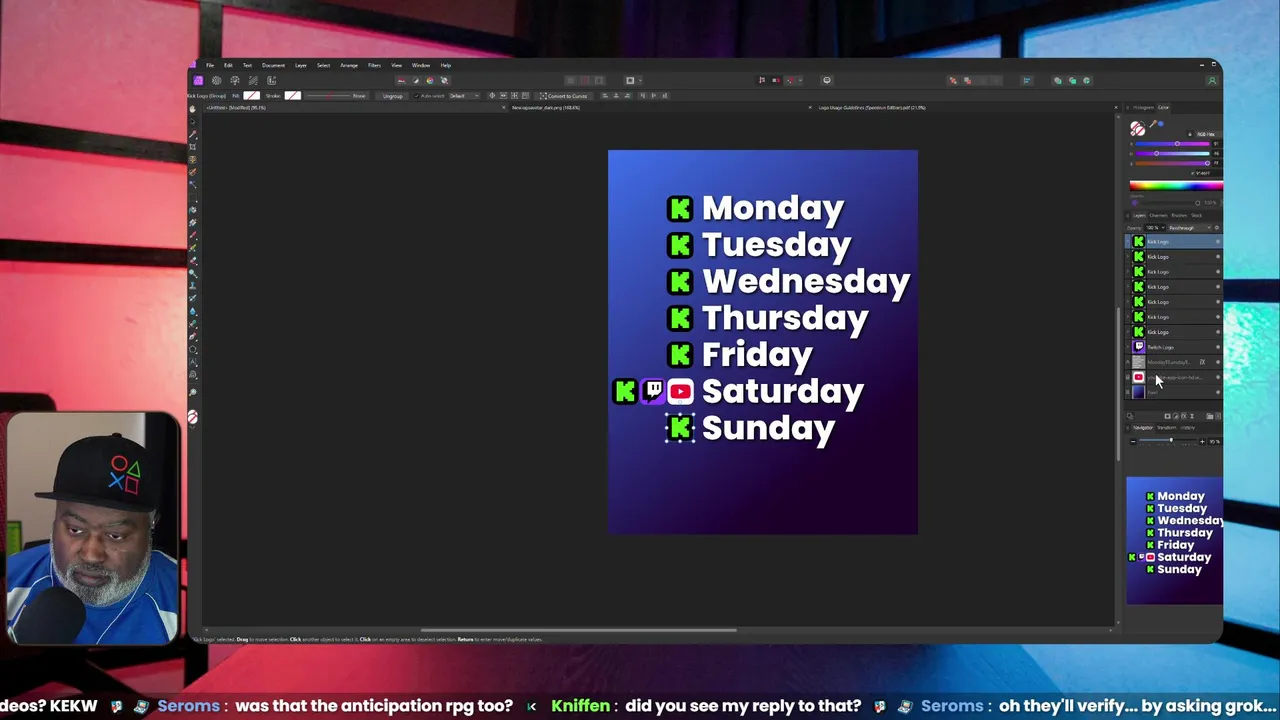Apply Auto Contrast from the toolbar
Image resolution: width=1280 pixels, height=720 pixels.
(416, 80)
